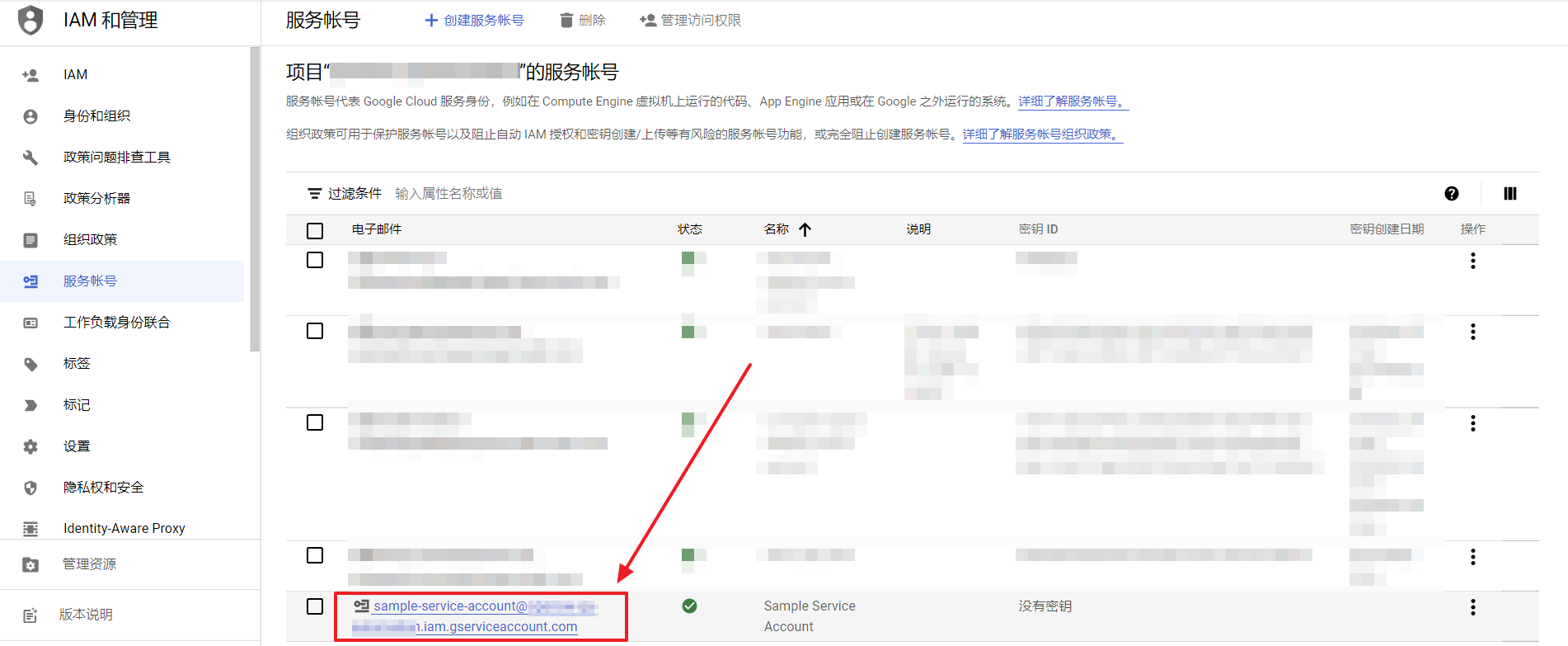The image size is (1568, 646).
Task: Click the 设置 gear icon in sidebar
Action: pyautogui.click(x=31, y=446)
